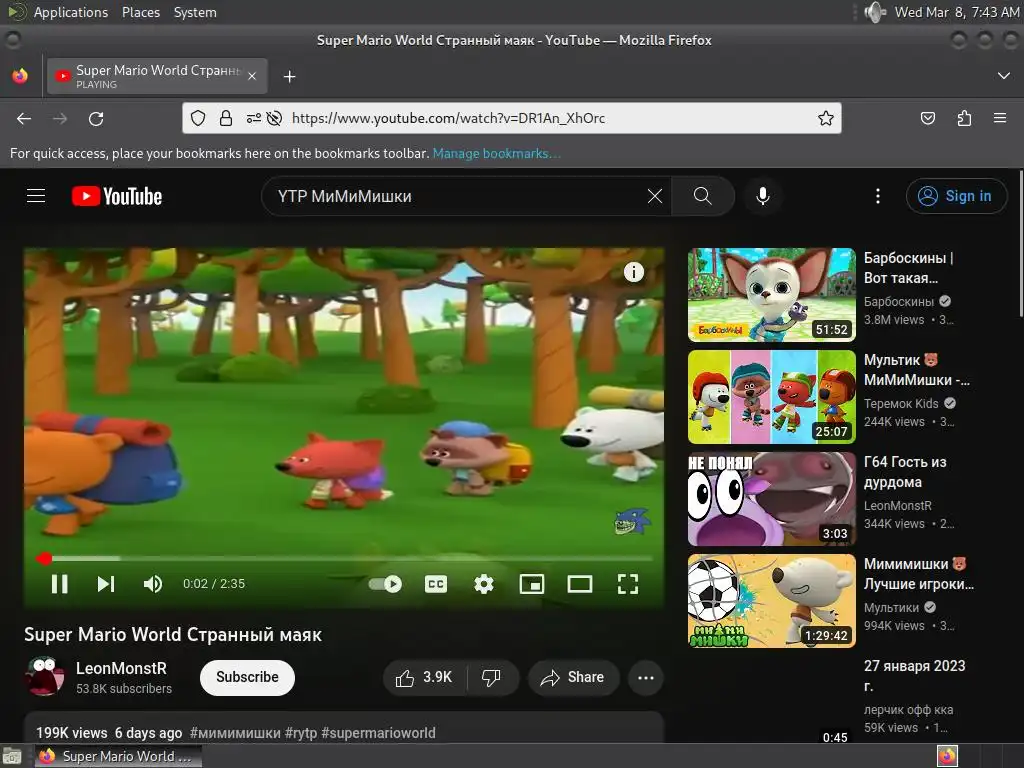1024x768 pixels.
Task: Skip to the next video
Action: (x=106, y=584)
